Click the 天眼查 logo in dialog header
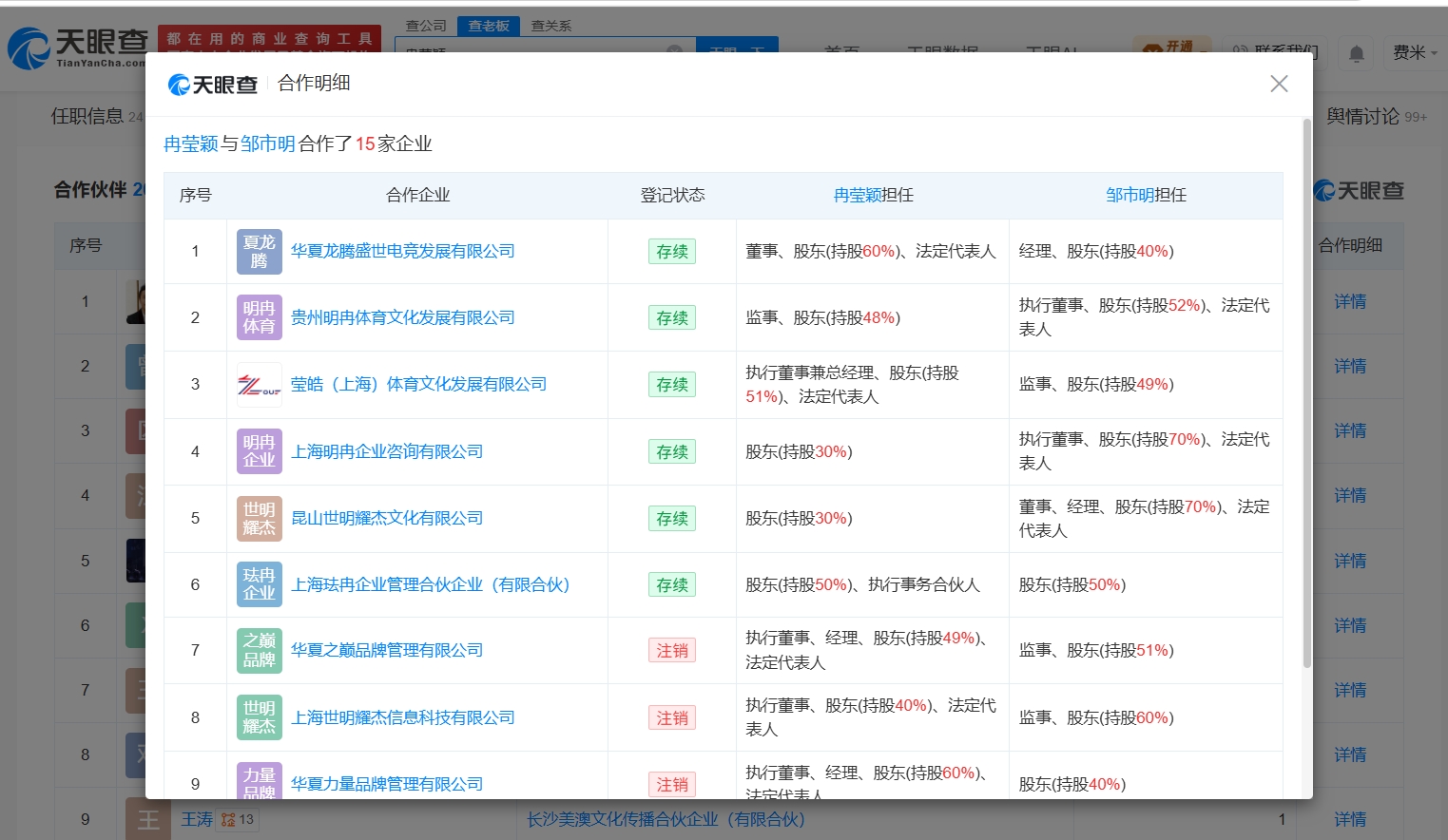Image resolution: width=1448 pixels, height=840 pixels. tap(213, 85)
